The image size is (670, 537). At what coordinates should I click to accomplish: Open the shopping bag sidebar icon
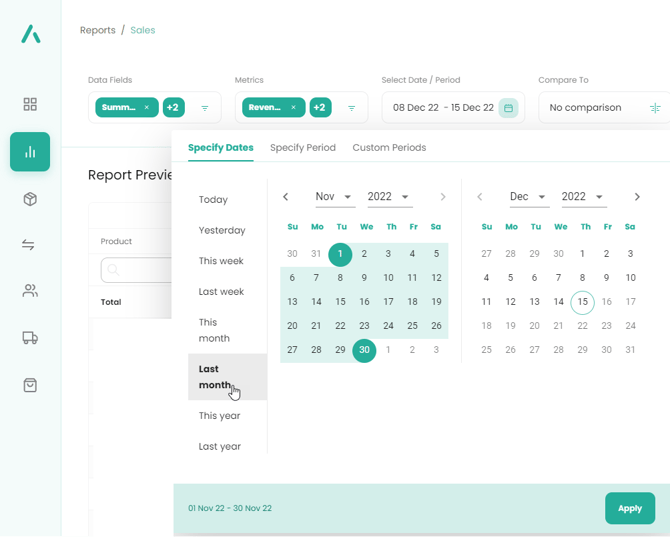[30, 385]
